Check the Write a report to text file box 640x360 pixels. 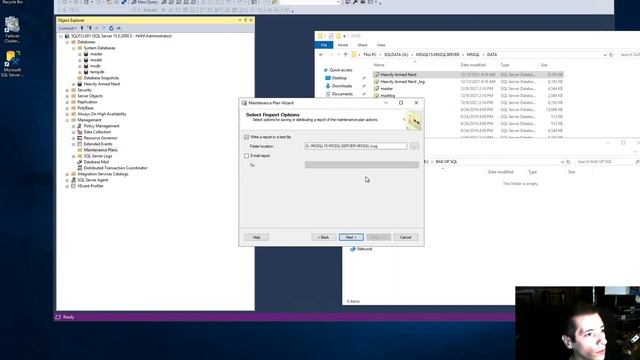point(246,137)
